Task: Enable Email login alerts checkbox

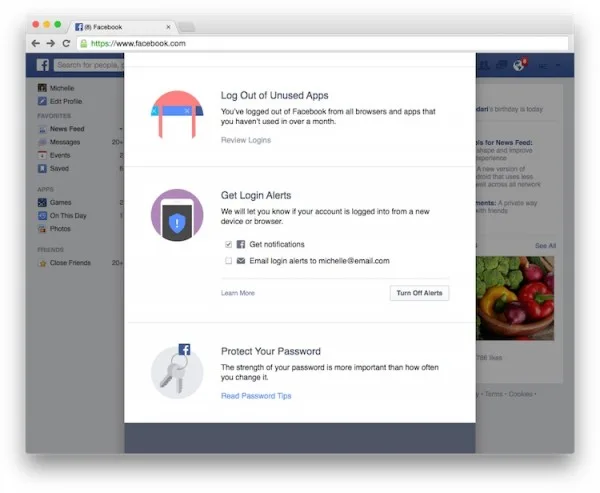Action: tap(228, 261)
